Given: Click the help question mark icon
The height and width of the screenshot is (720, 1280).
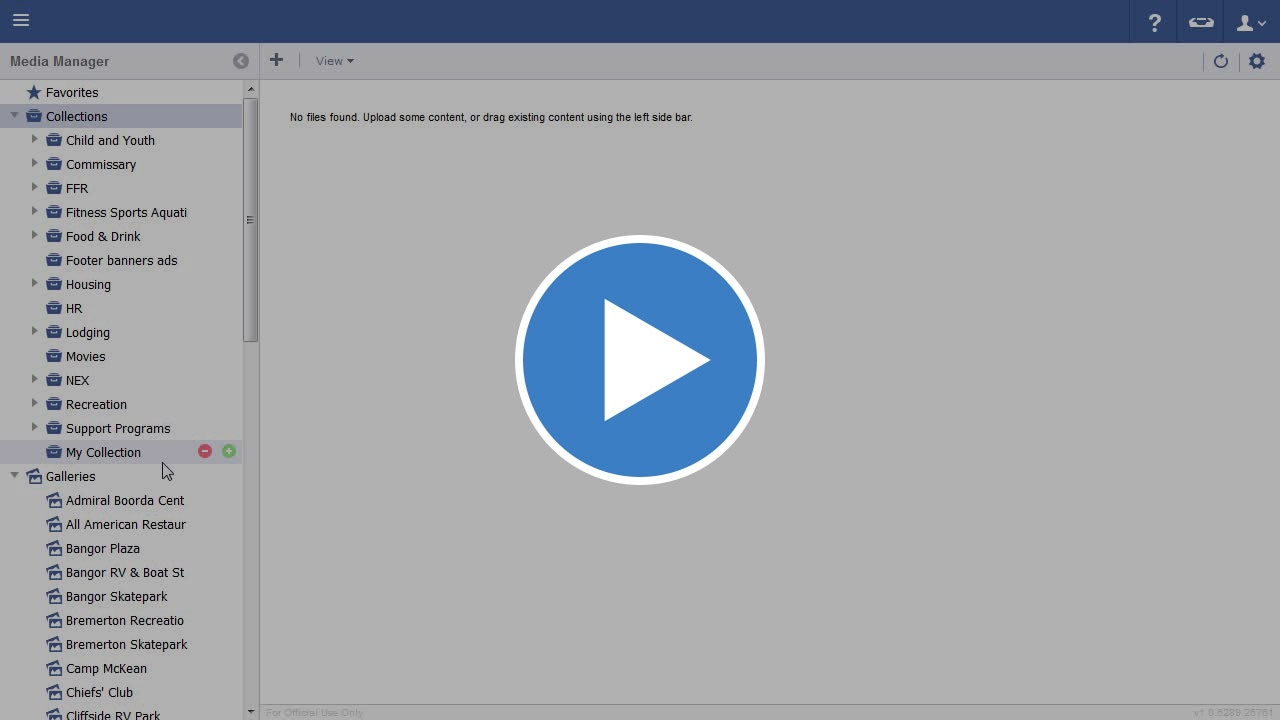Looking at the screenshot, I should point(1155,22).
